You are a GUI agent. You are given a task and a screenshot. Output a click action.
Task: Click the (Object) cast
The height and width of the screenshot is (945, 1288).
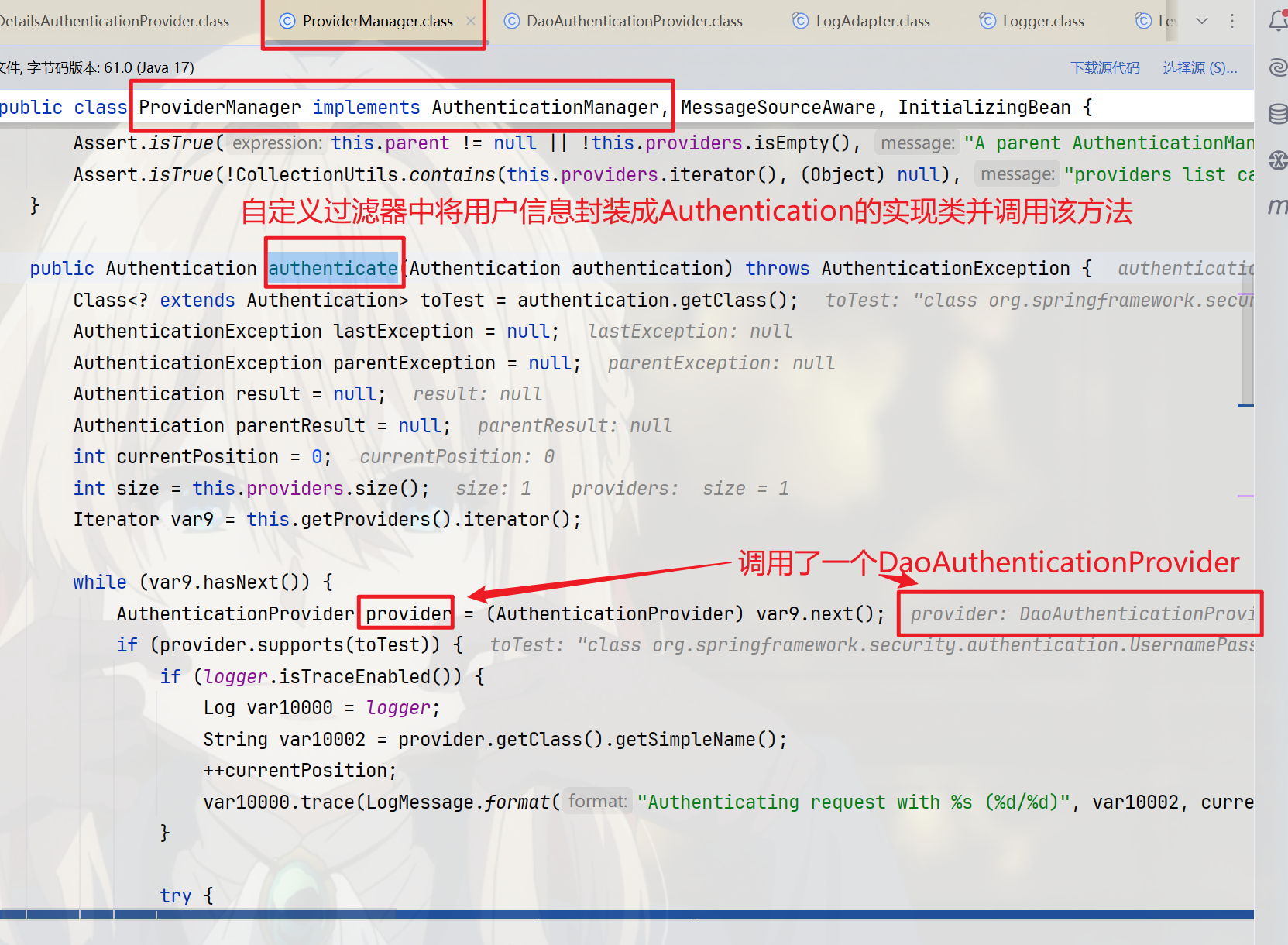click(843, 175)
